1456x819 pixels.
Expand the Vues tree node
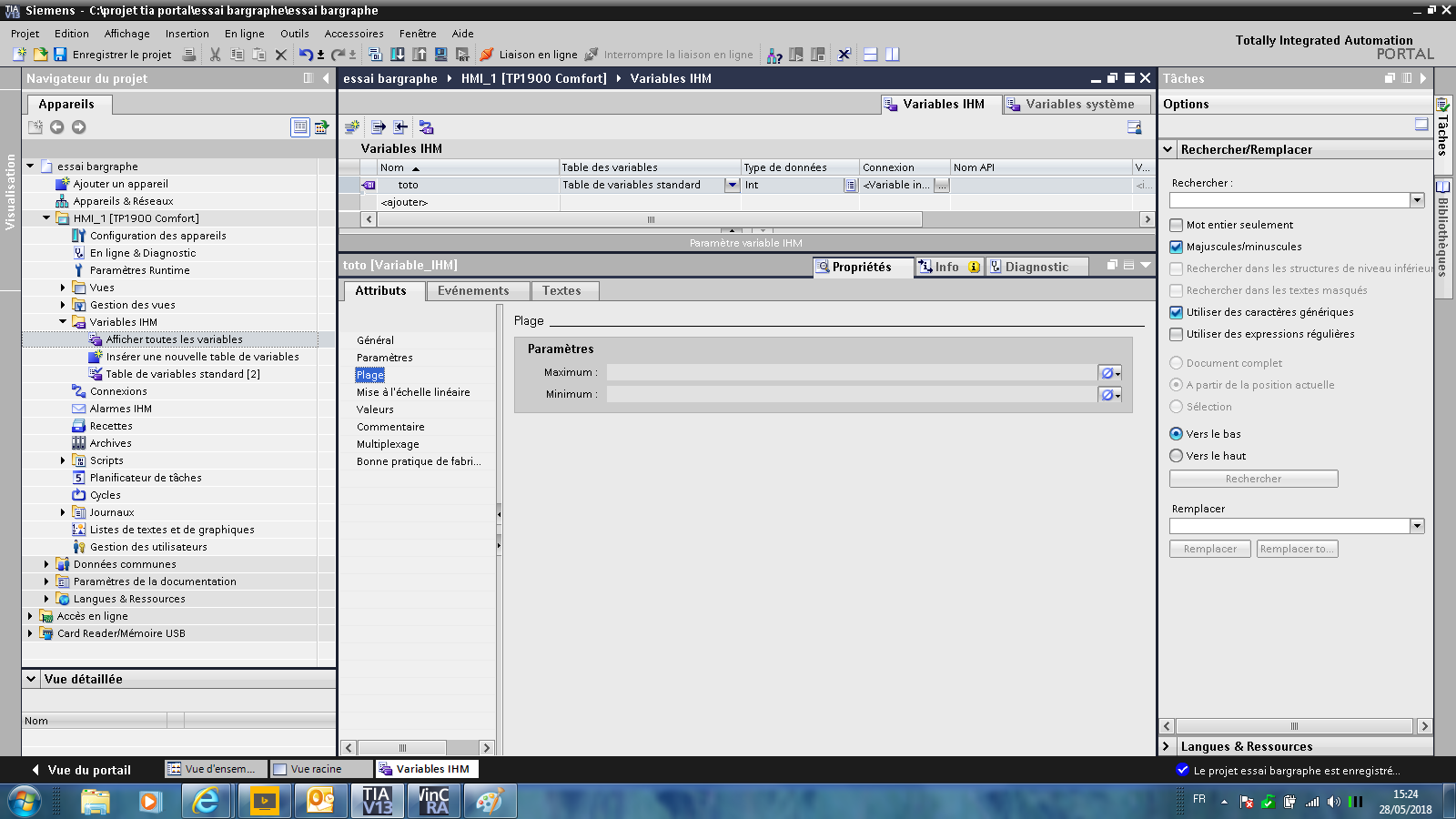coord(63,288)
